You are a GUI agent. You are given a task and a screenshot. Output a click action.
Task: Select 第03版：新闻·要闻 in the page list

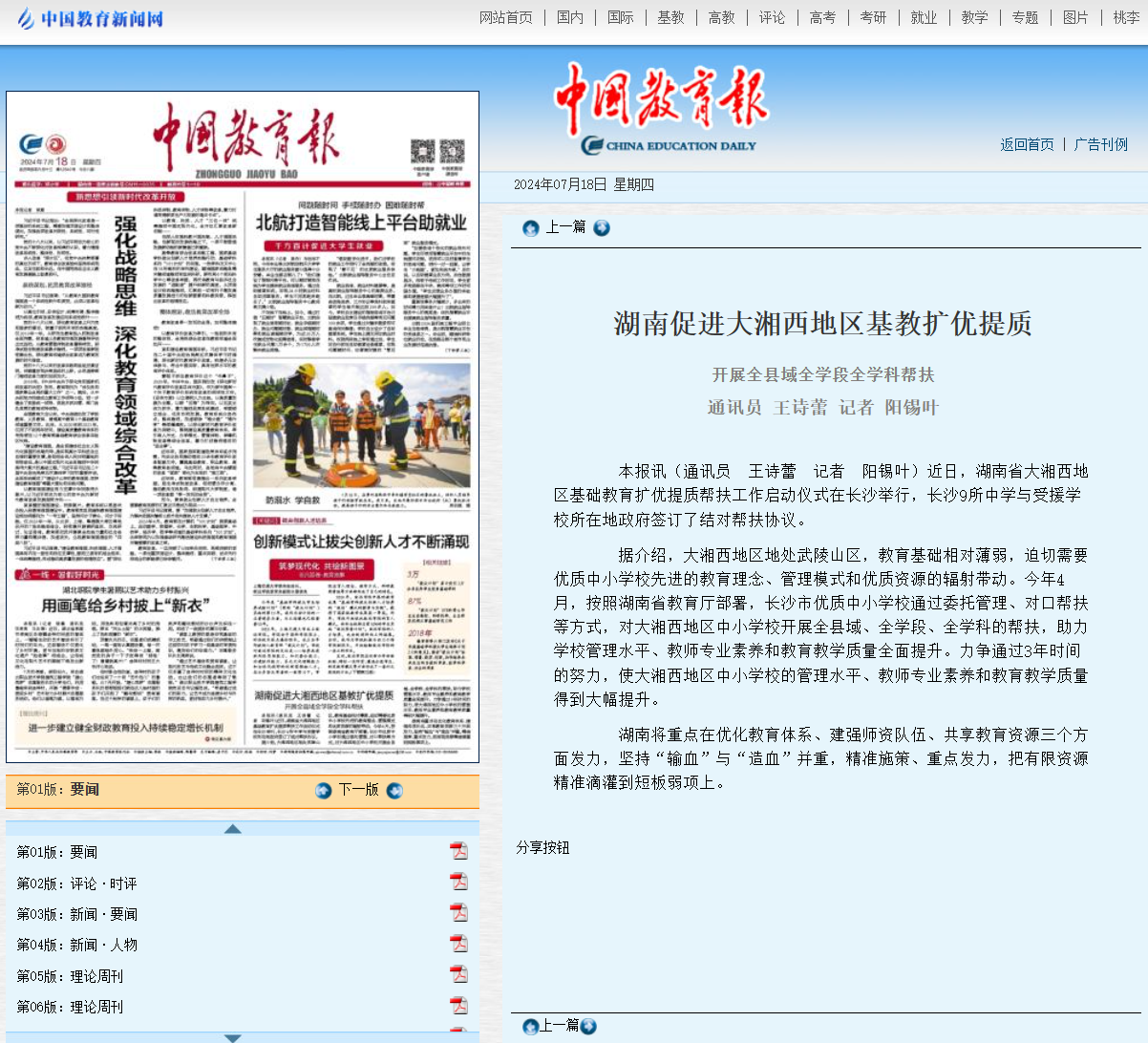point(76,914)
